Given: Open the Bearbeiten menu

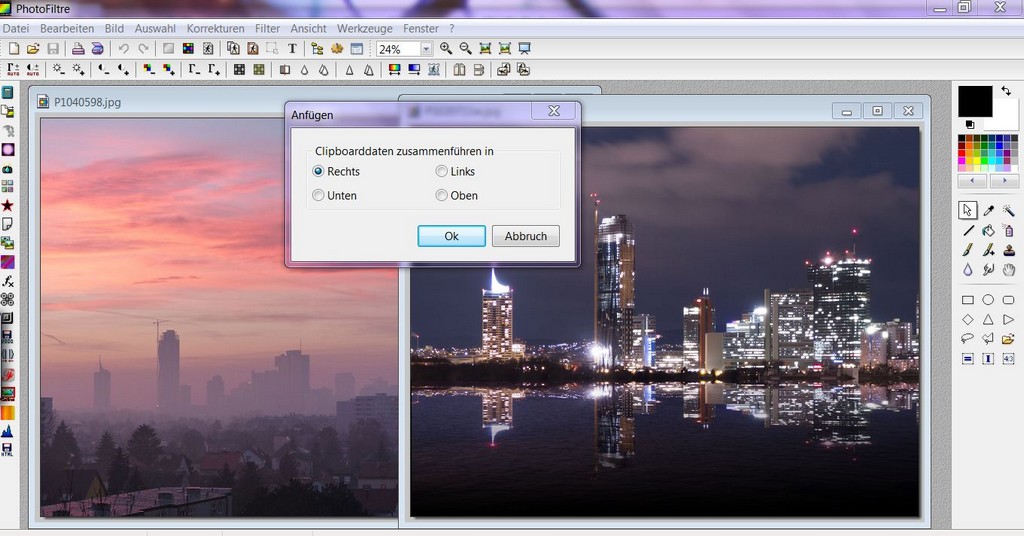Looking at the screenshot, I should point(67,29).
